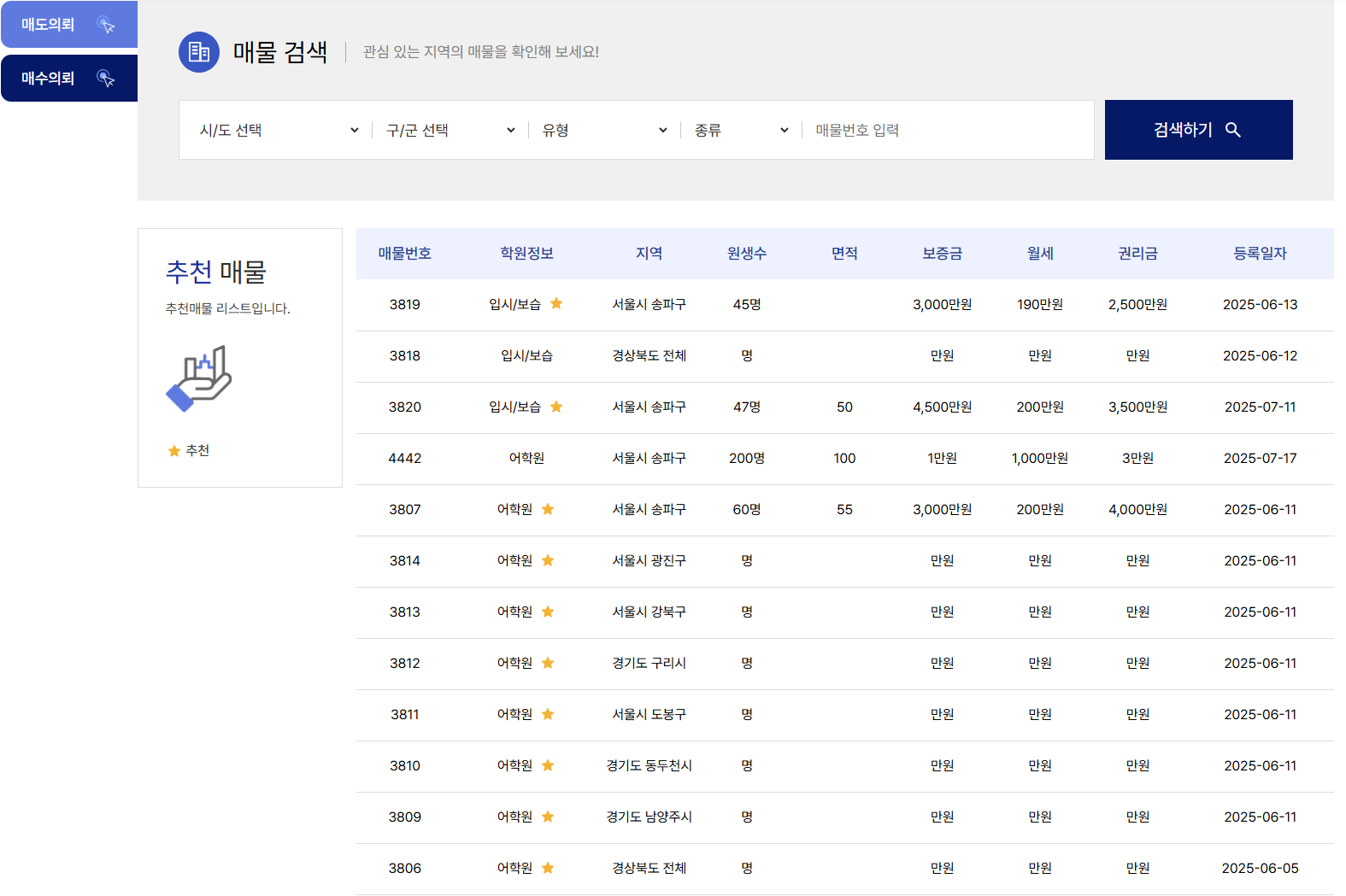Open the 매수의뢰 side tab
The height and width of the screenshot is (896, 1346).
click(x=68, y=79)
